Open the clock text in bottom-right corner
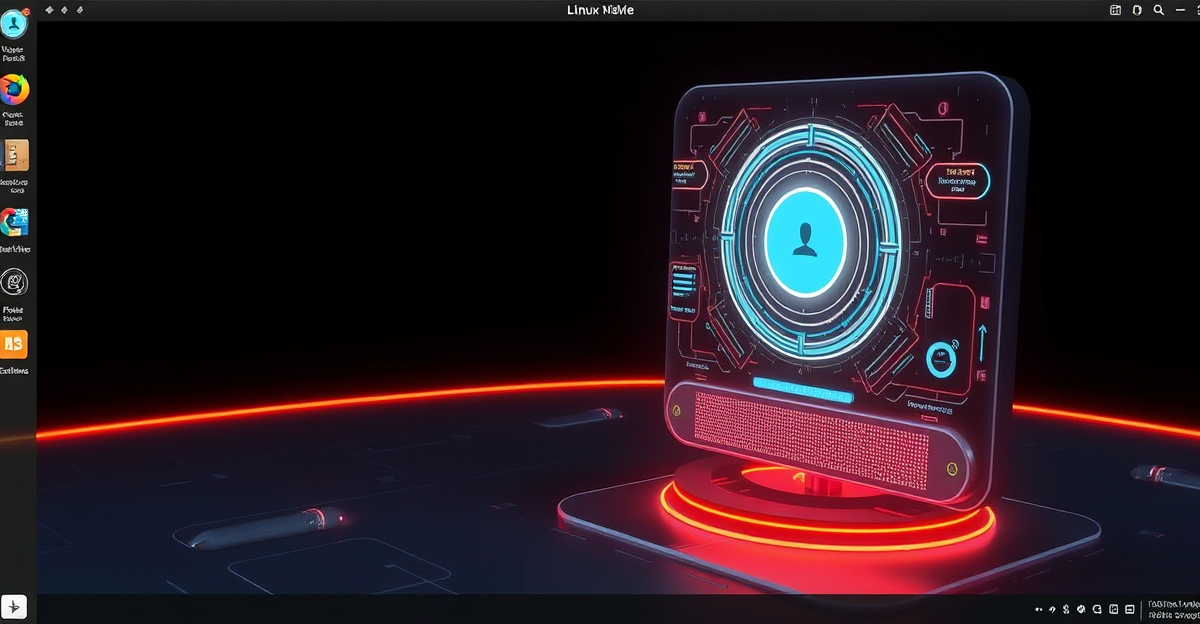The width and height of the screenshot is (1200, 624). (x=1174, y=610)
